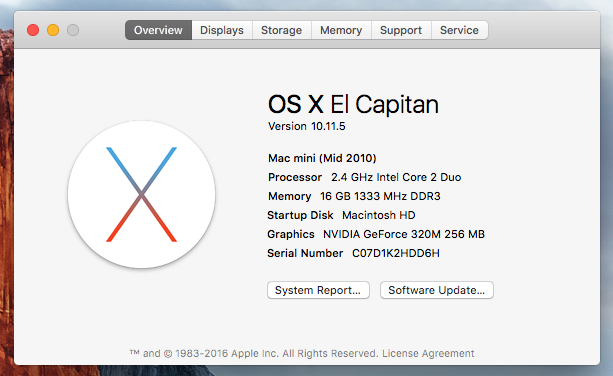Close the About This Mac window
The height and width of the screenshot is (376, 613).
coord(33,30)
